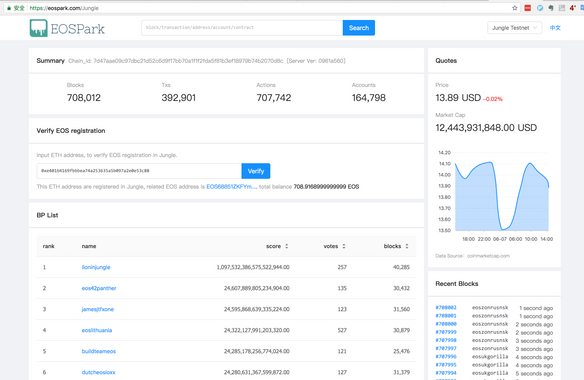
Task: Click the Actions count 707,742
Action: tap(274, 98)
